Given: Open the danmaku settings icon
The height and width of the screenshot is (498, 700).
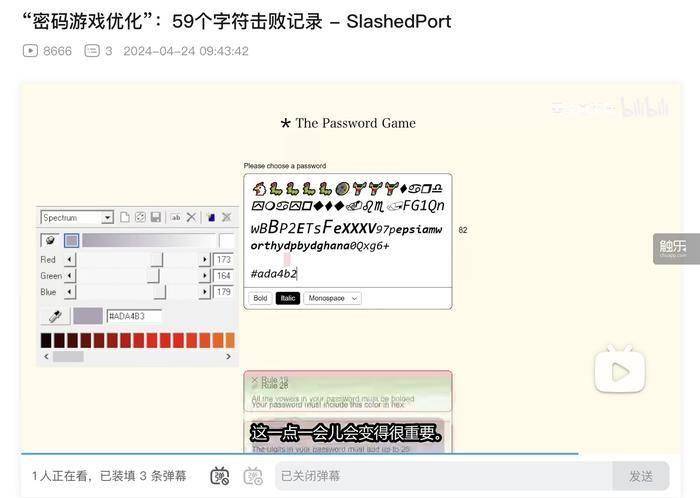Looking at the screenshot, I should [253, 476].
